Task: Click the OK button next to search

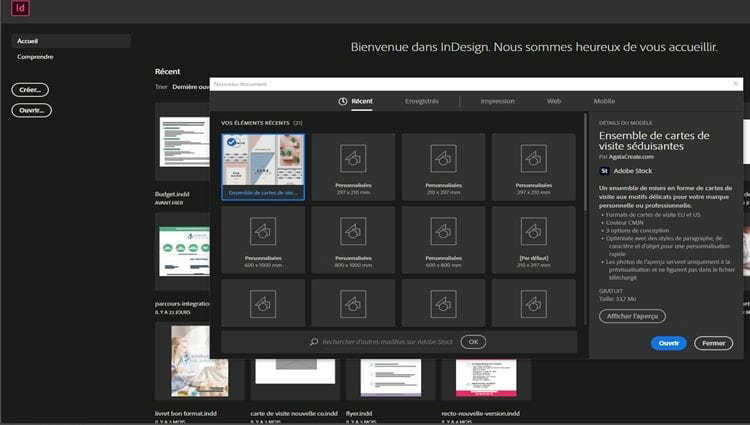Action: click(473, 342)
